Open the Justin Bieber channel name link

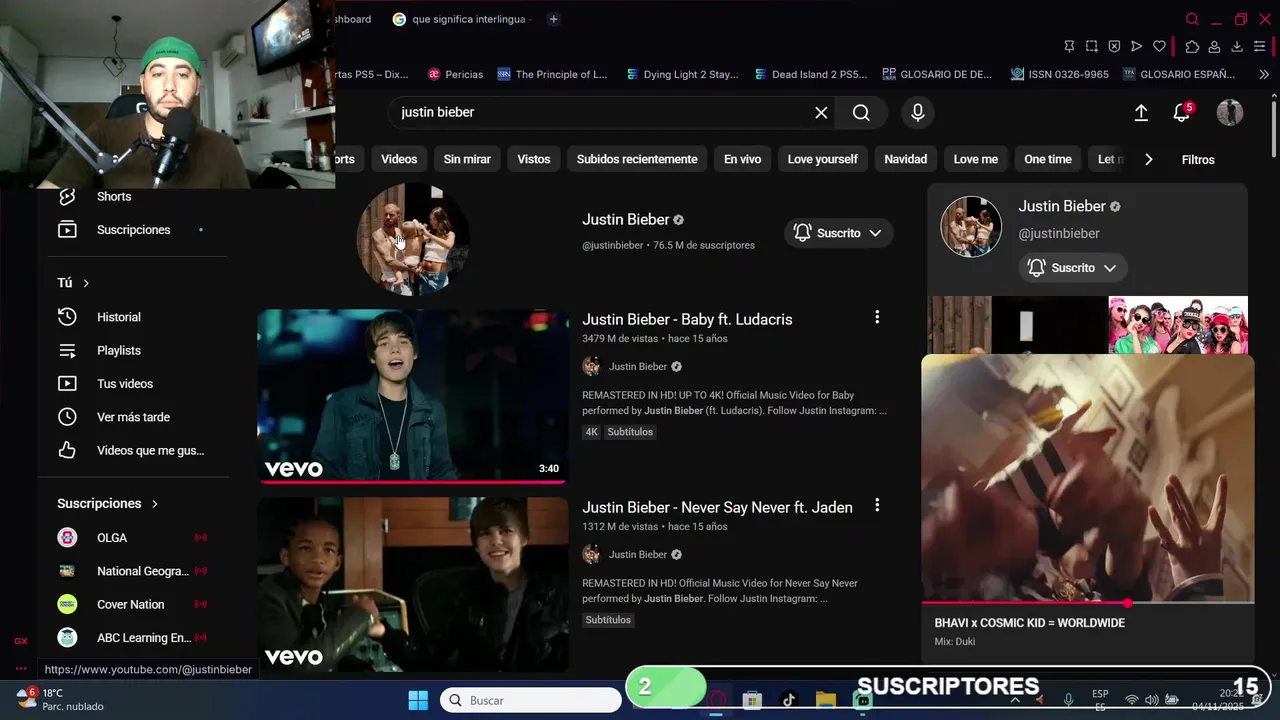pos(626,219)
